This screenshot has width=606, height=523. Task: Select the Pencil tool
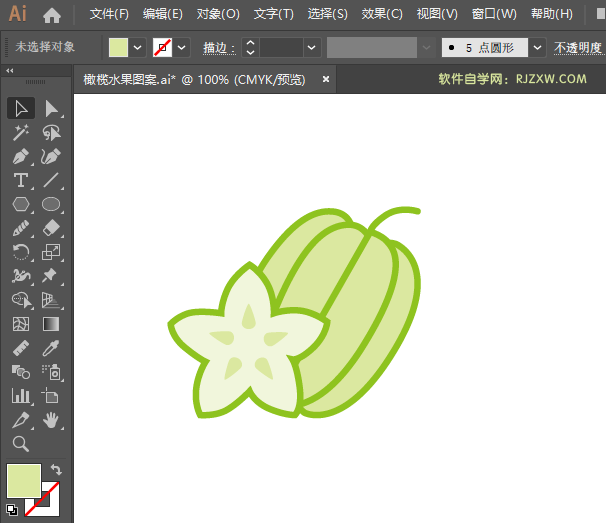click(x=21, y=228)
